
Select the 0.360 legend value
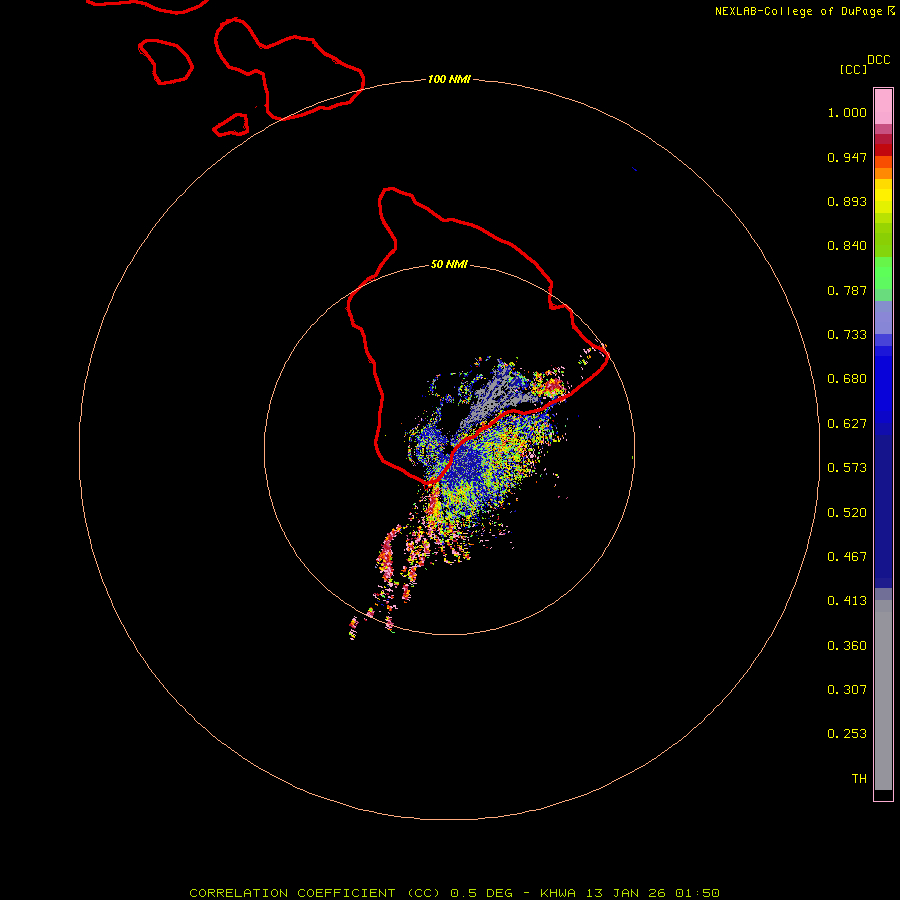click(847, 646)
